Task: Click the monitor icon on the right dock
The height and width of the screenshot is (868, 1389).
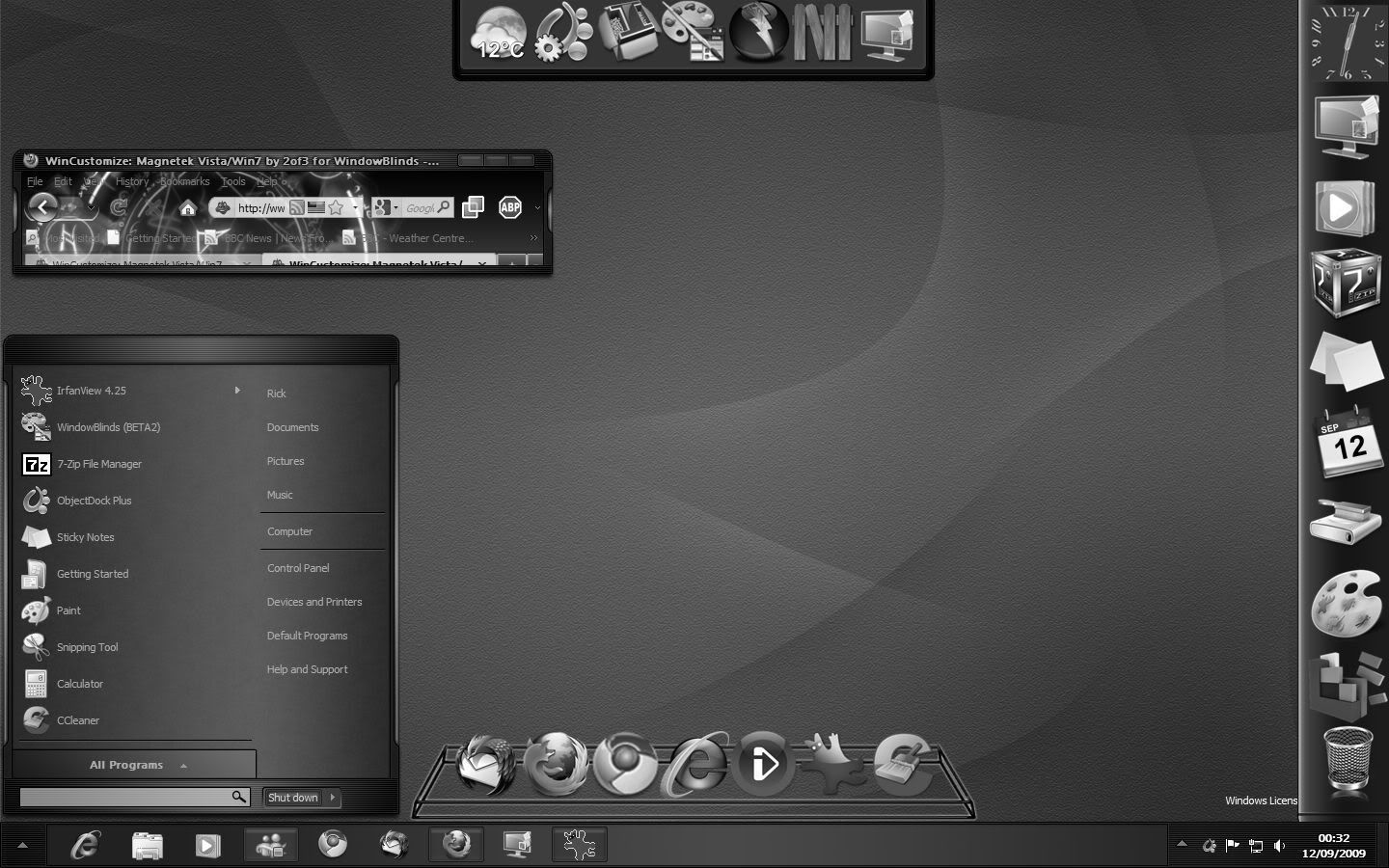Action: pos(1347,126)
